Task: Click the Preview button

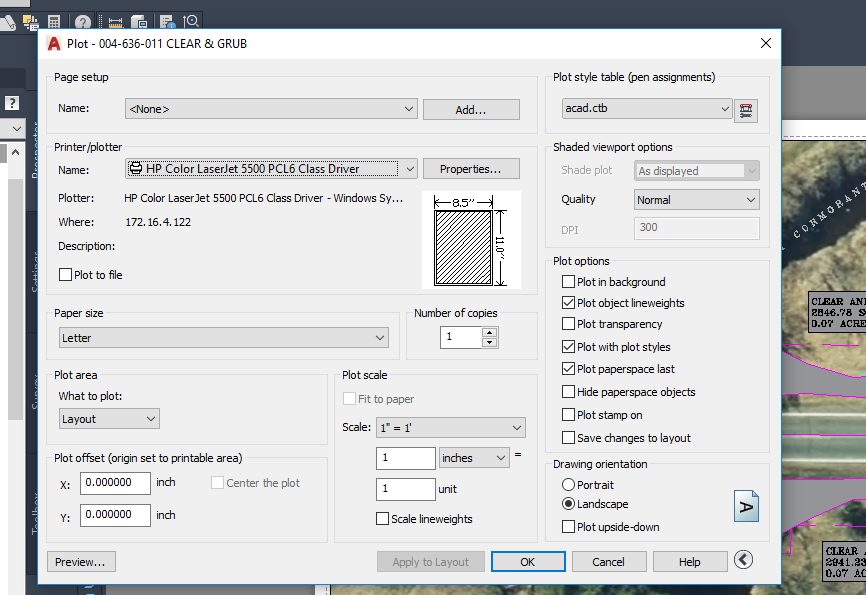Action: [80, 561]
